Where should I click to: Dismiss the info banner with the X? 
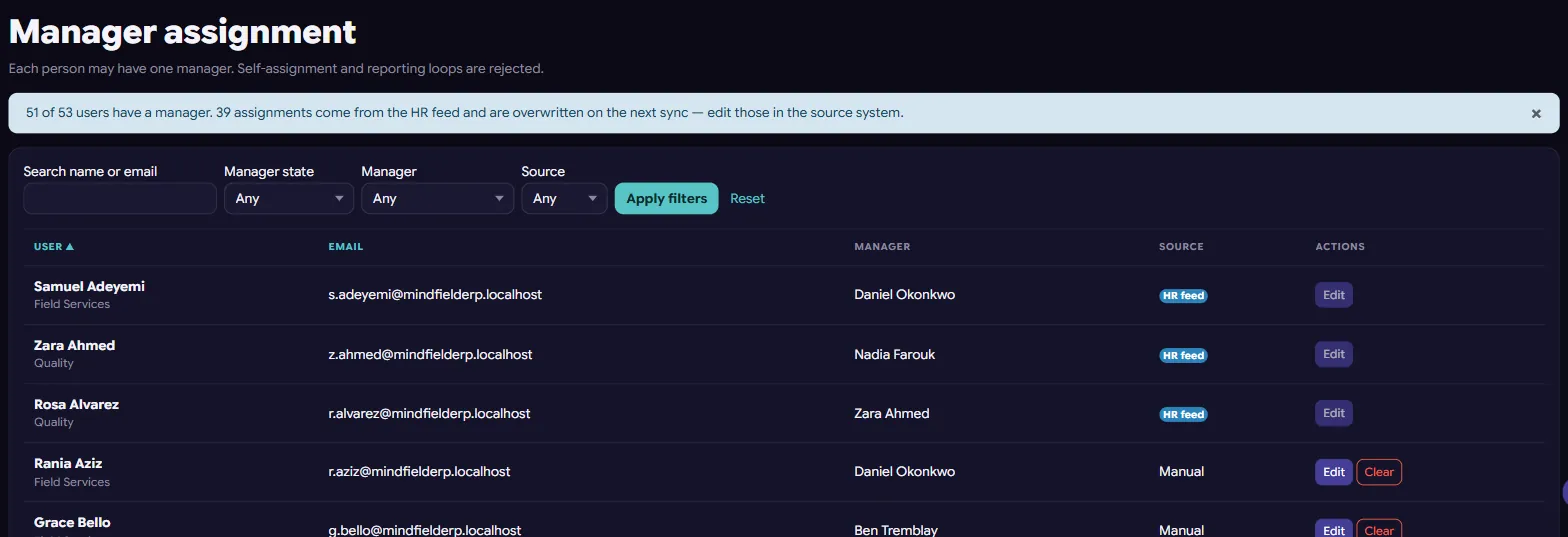[1536, 114]
